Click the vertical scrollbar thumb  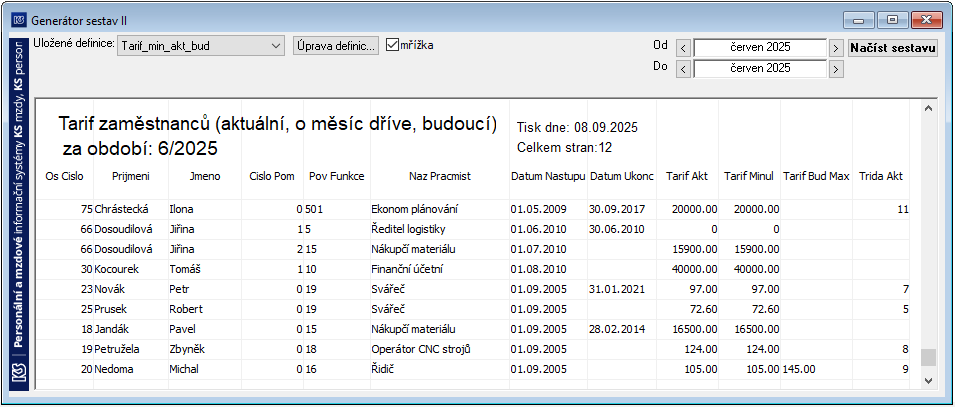pyautogui.click(x=928, y=358)
